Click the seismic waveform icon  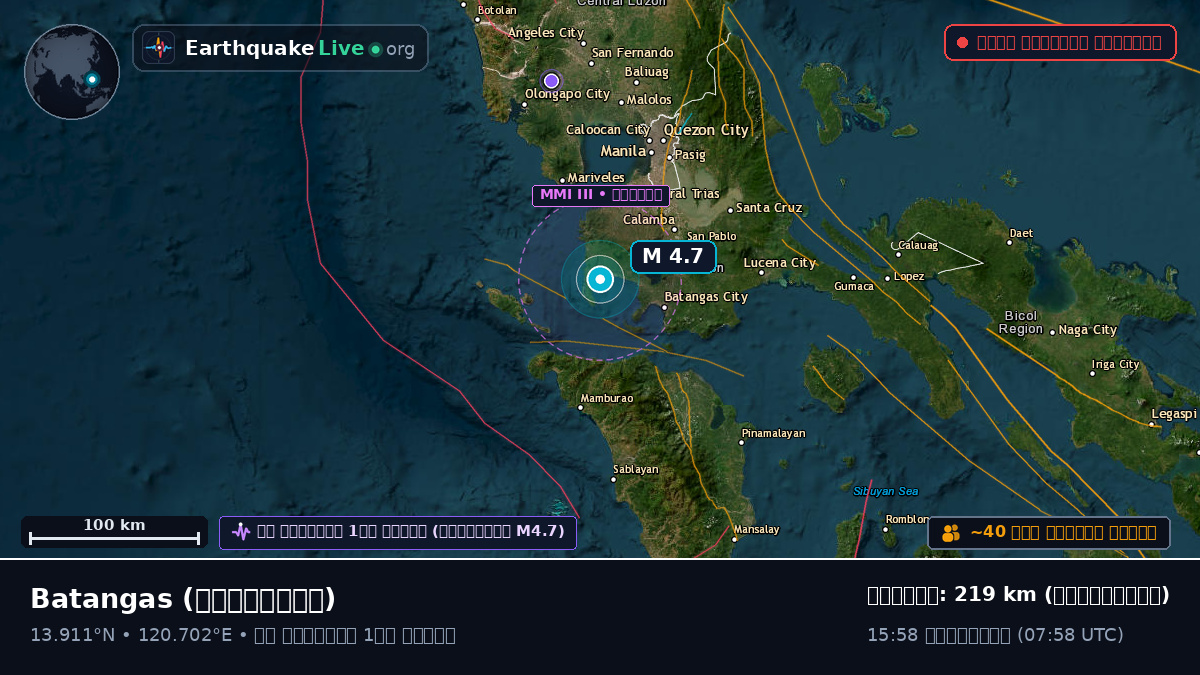pos(241,532)
